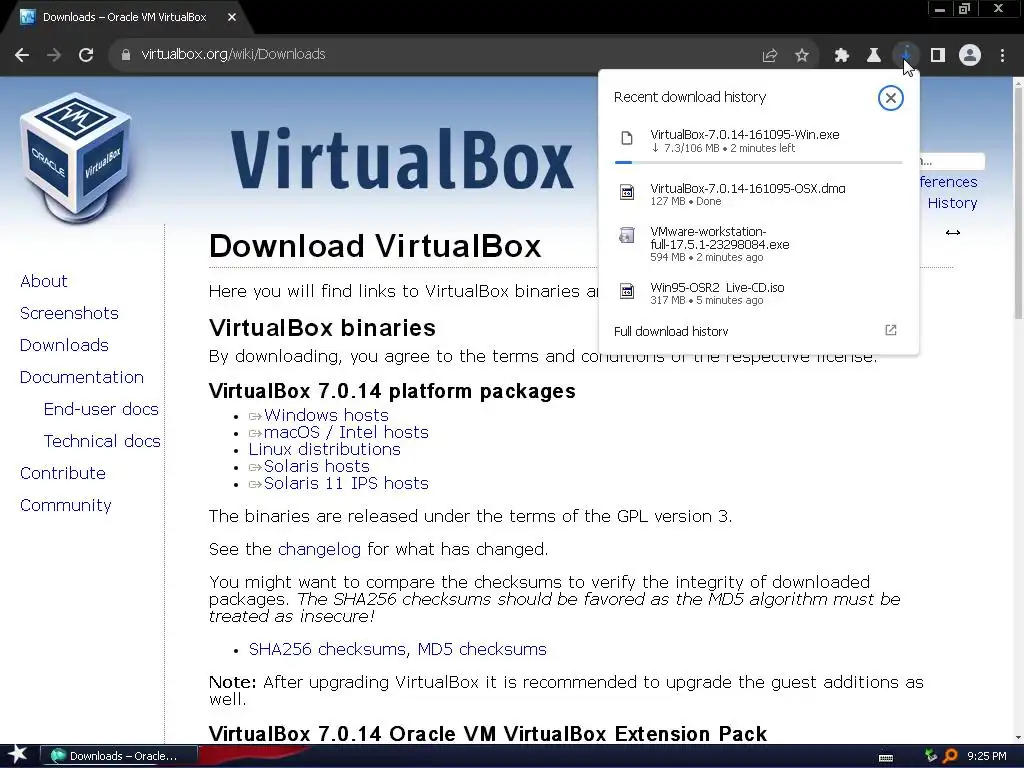Viewport: 1024px width, 768px height.
Task: Open Chrome Labs flask icon
Action: (874, 56)
